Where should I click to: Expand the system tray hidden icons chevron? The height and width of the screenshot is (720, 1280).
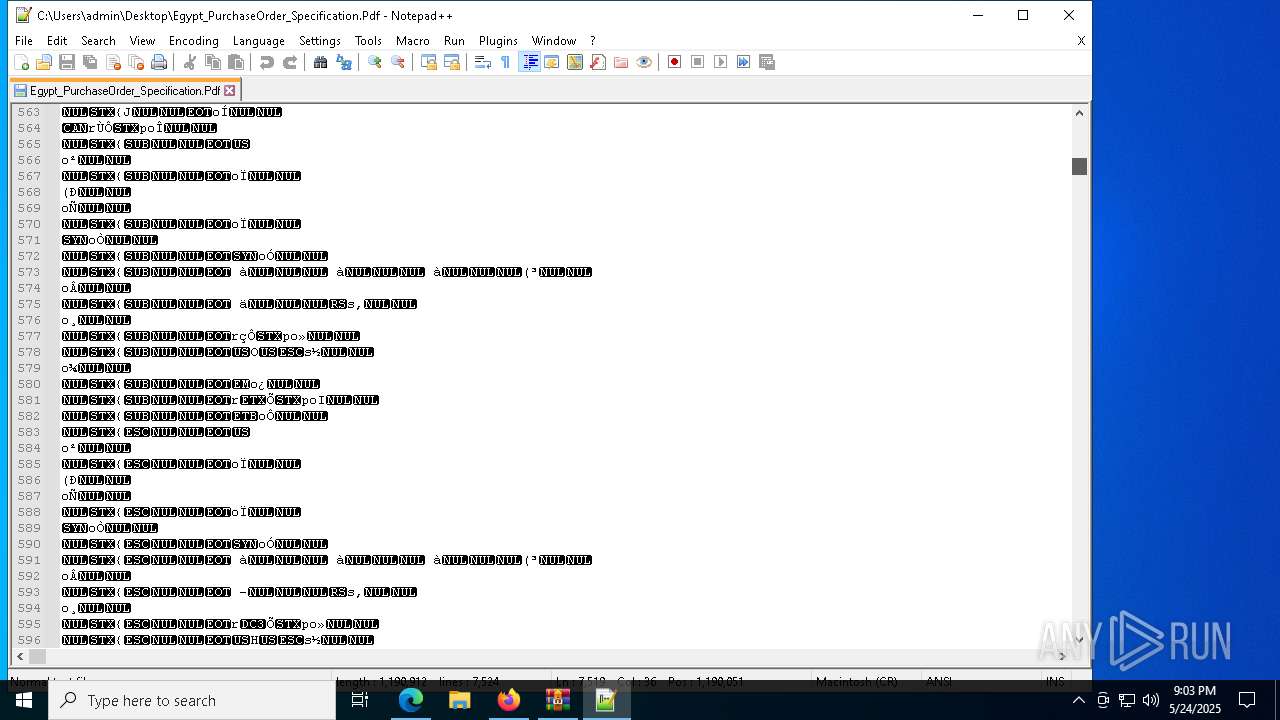tap(1079, 700)
